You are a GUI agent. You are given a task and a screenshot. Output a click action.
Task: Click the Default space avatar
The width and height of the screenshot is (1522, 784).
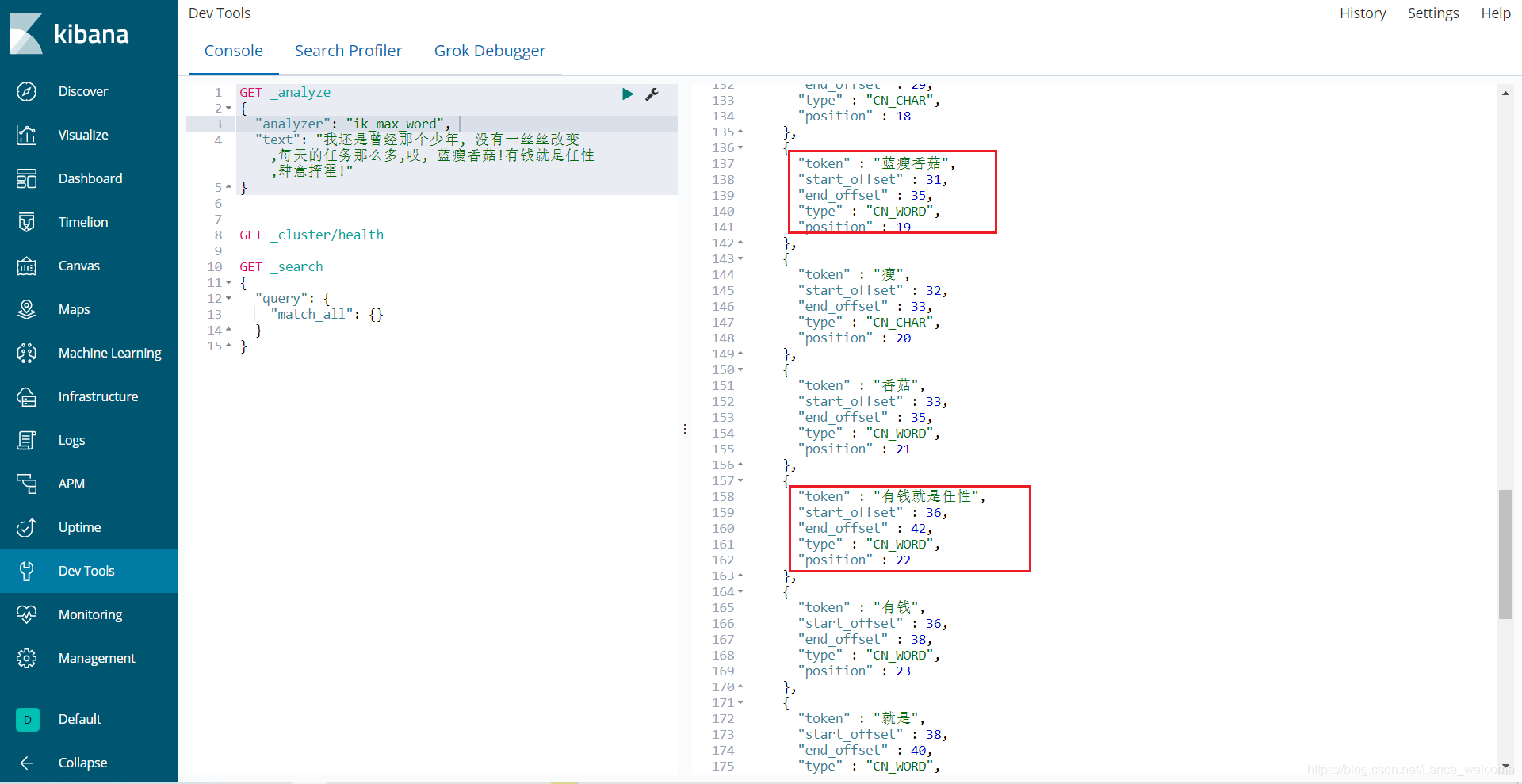[x=27, y=719]
